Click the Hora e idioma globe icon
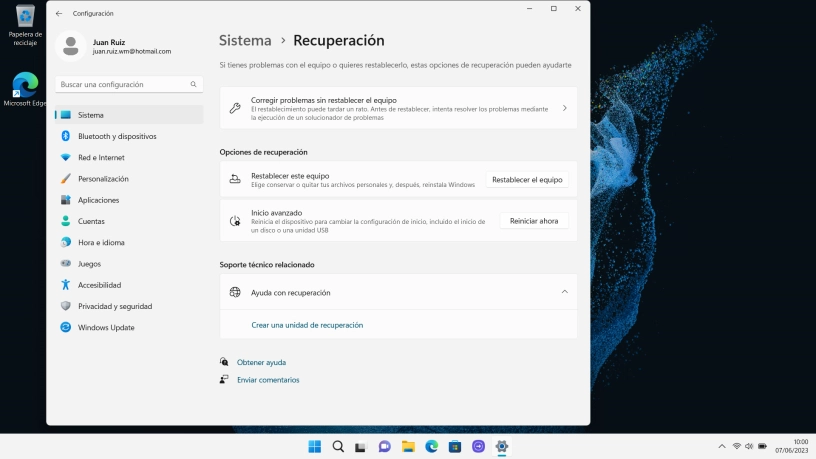 [66, 243]
